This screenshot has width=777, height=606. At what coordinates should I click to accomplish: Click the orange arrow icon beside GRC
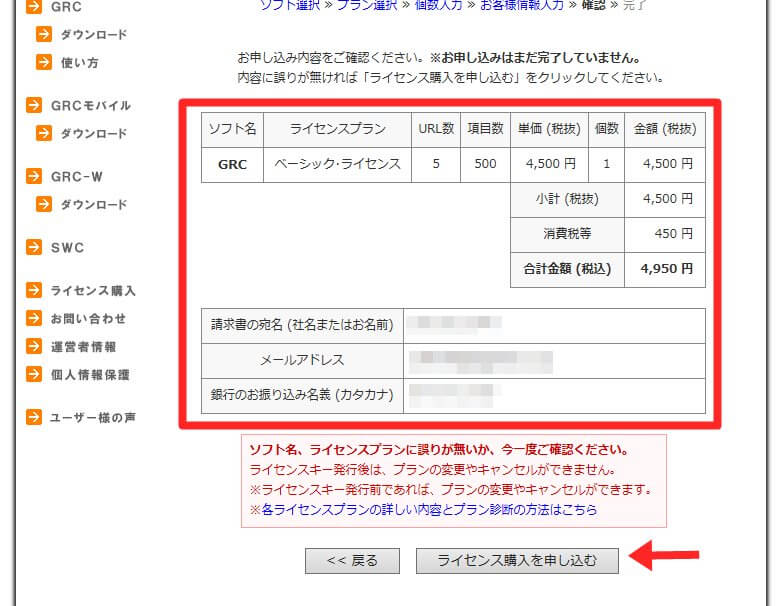point(34,6)
